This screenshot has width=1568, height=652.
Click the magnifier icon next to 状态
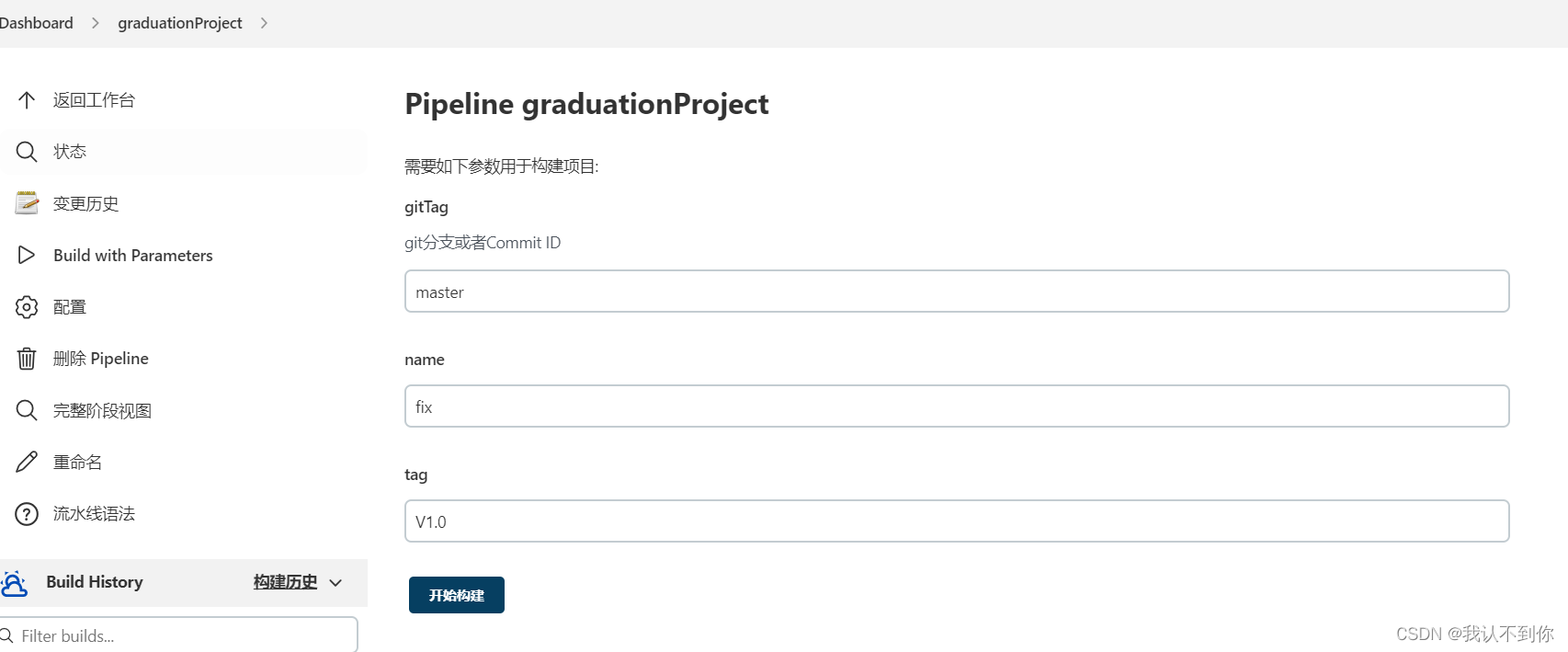tap(27, 152)
